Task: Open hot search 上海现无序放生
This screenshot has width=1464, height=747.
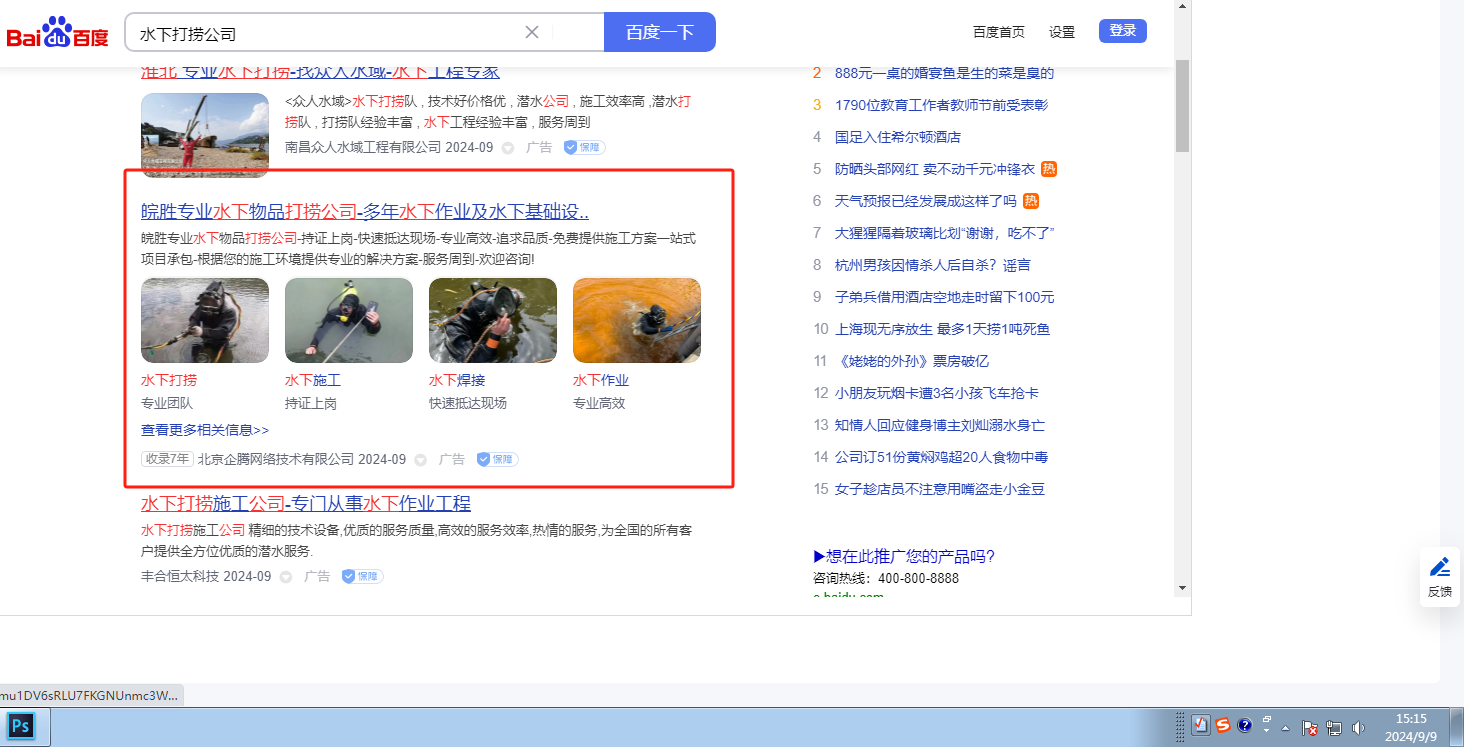Action: (942, 329)
